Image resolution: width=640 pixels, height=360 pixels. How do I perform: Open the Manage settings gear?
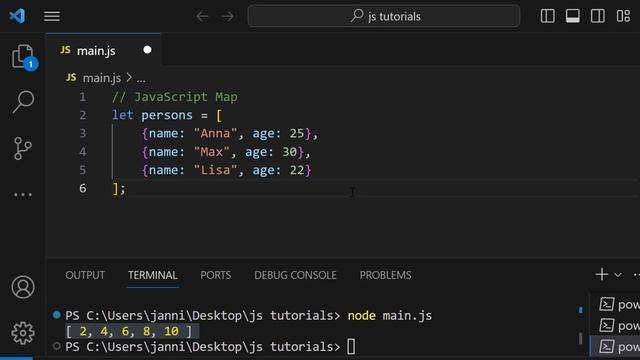tap(23, 333)
